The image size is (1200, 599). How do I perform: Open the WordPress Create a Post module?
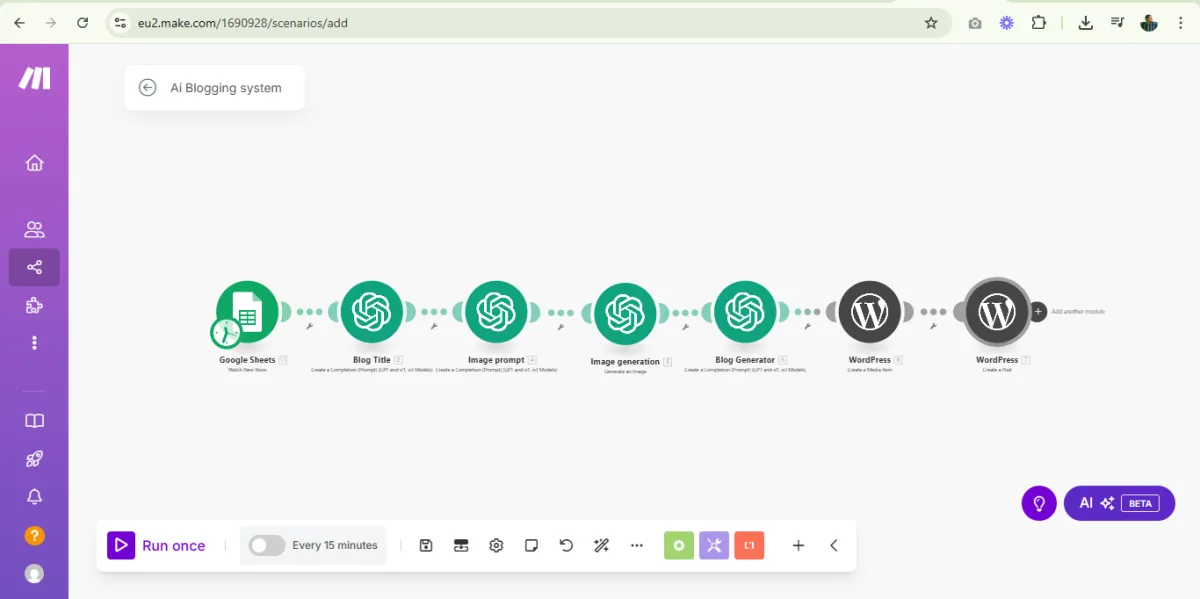tap(996, 312)
